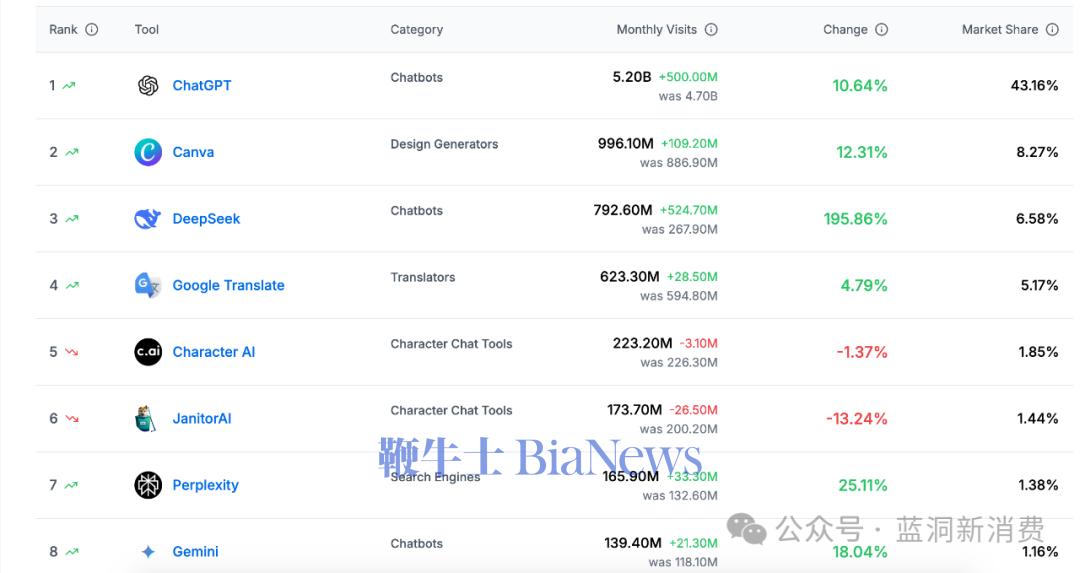Open the DeepSeek tool link
This screenshot has width=1080, height=573.
[206, 219]
